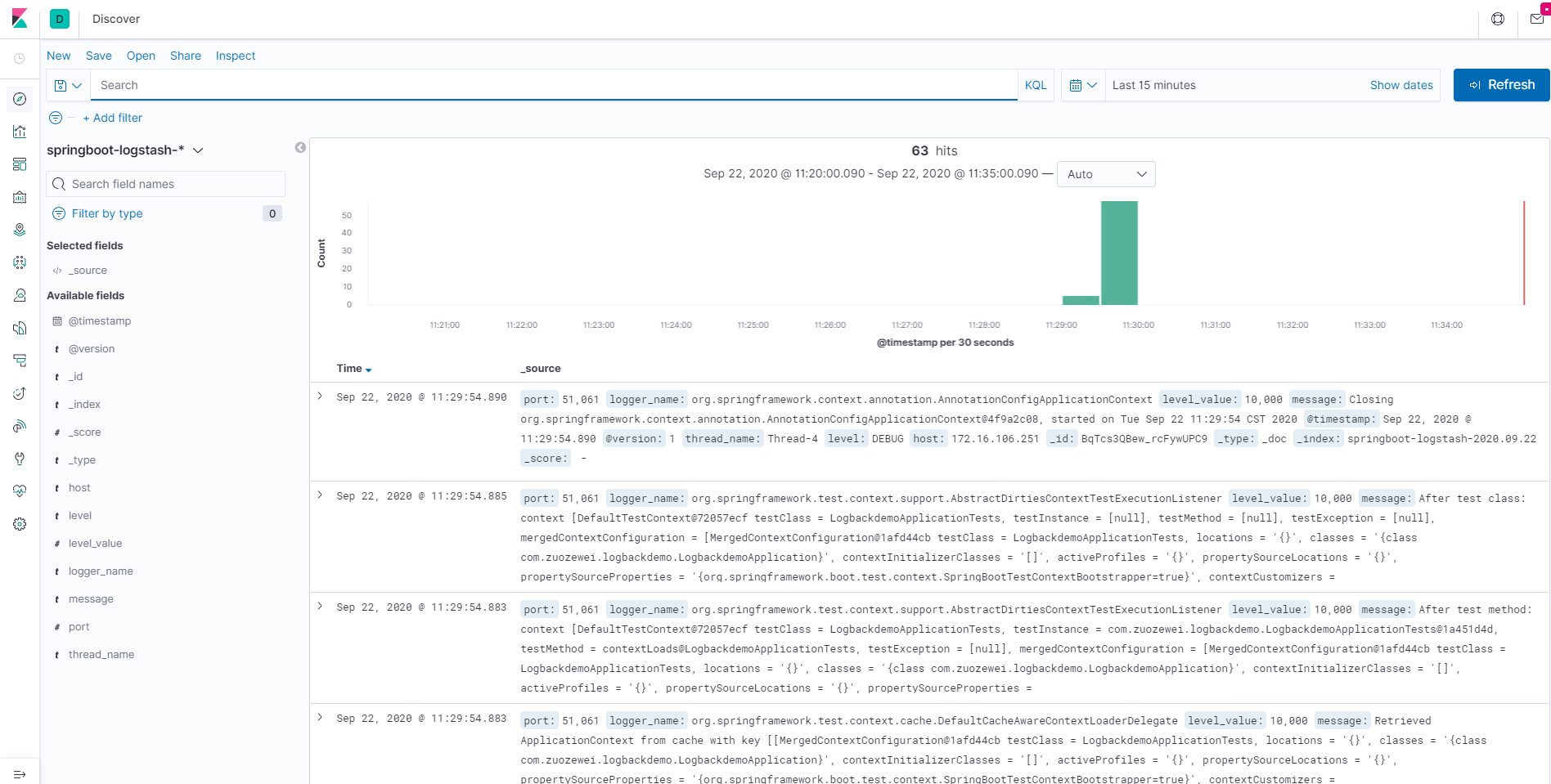
Task: Select the _type field
Action: point(82,460)
